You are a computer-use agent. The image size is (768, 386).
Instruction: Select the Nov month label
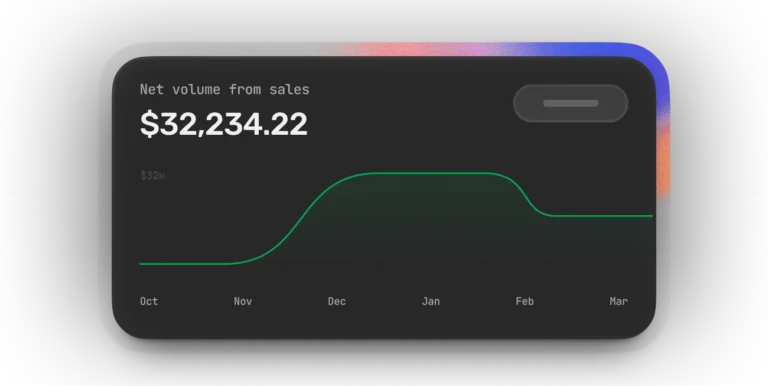click(x=243, y=301)
